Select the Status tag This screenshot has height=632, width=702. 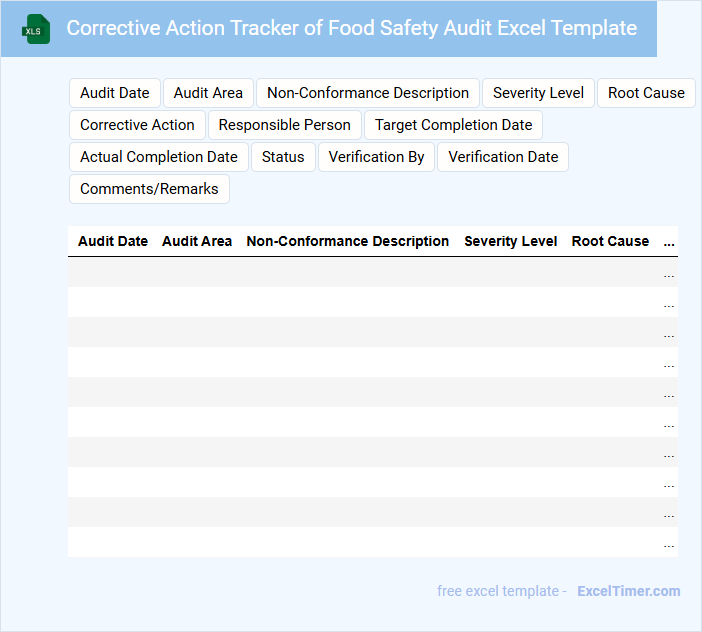click(x=283, y=157)
